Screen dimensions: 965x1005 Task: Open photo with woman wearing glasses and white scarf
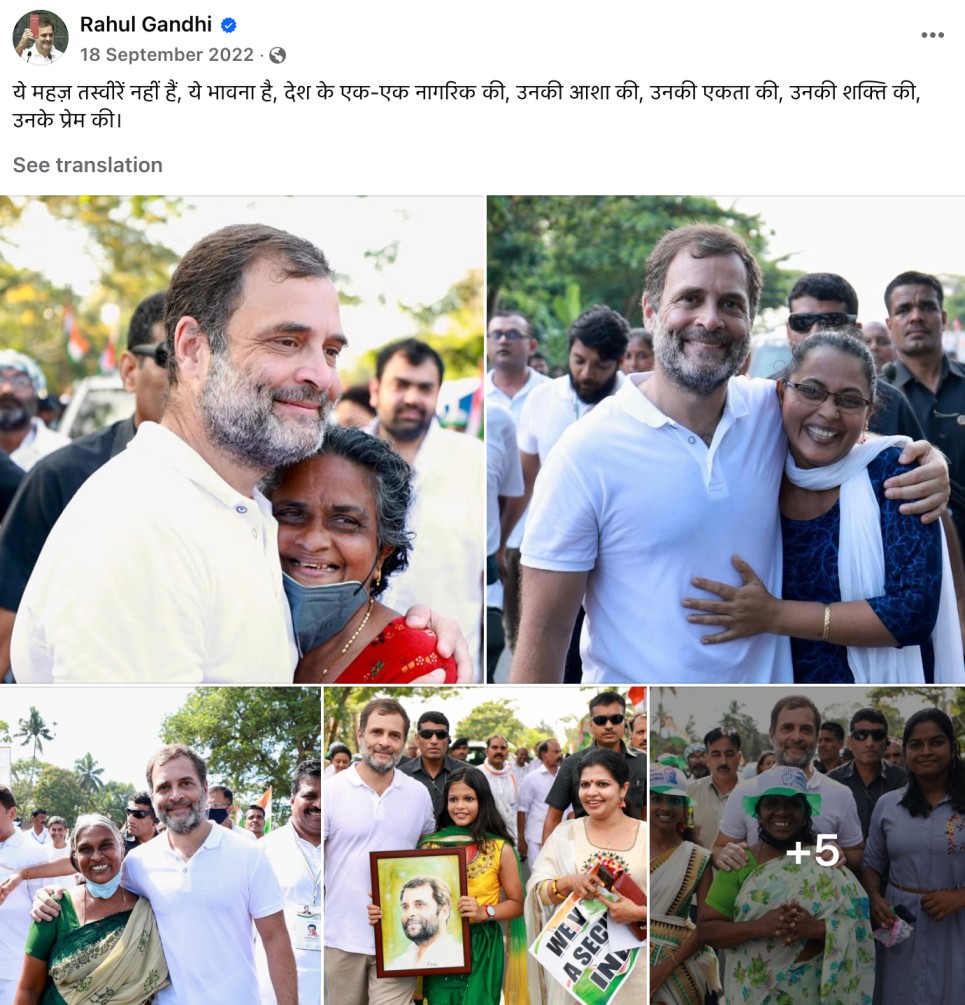point(726,439)
